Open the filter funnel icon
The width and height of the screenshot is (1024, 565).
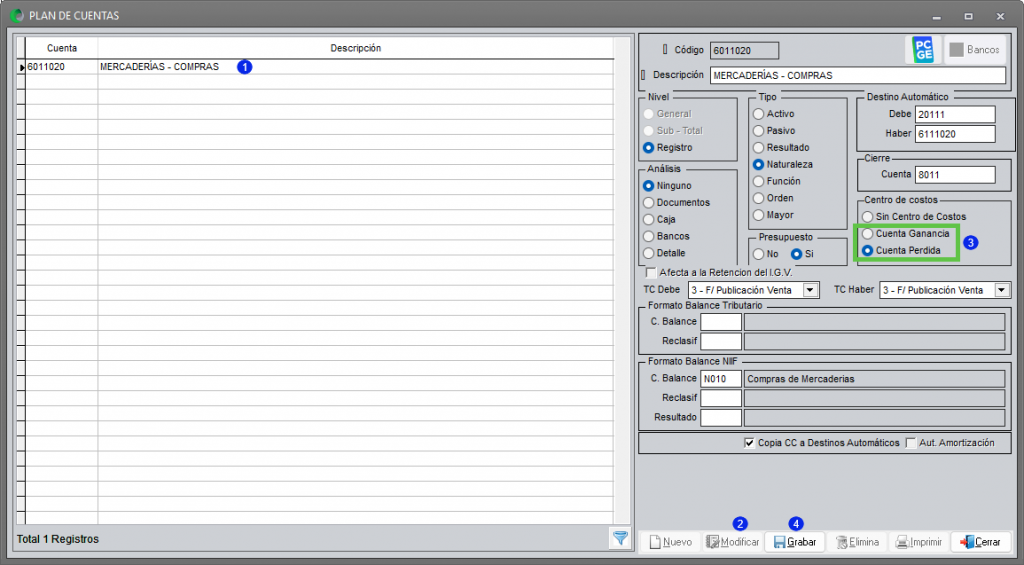click(x=620, y=538)
